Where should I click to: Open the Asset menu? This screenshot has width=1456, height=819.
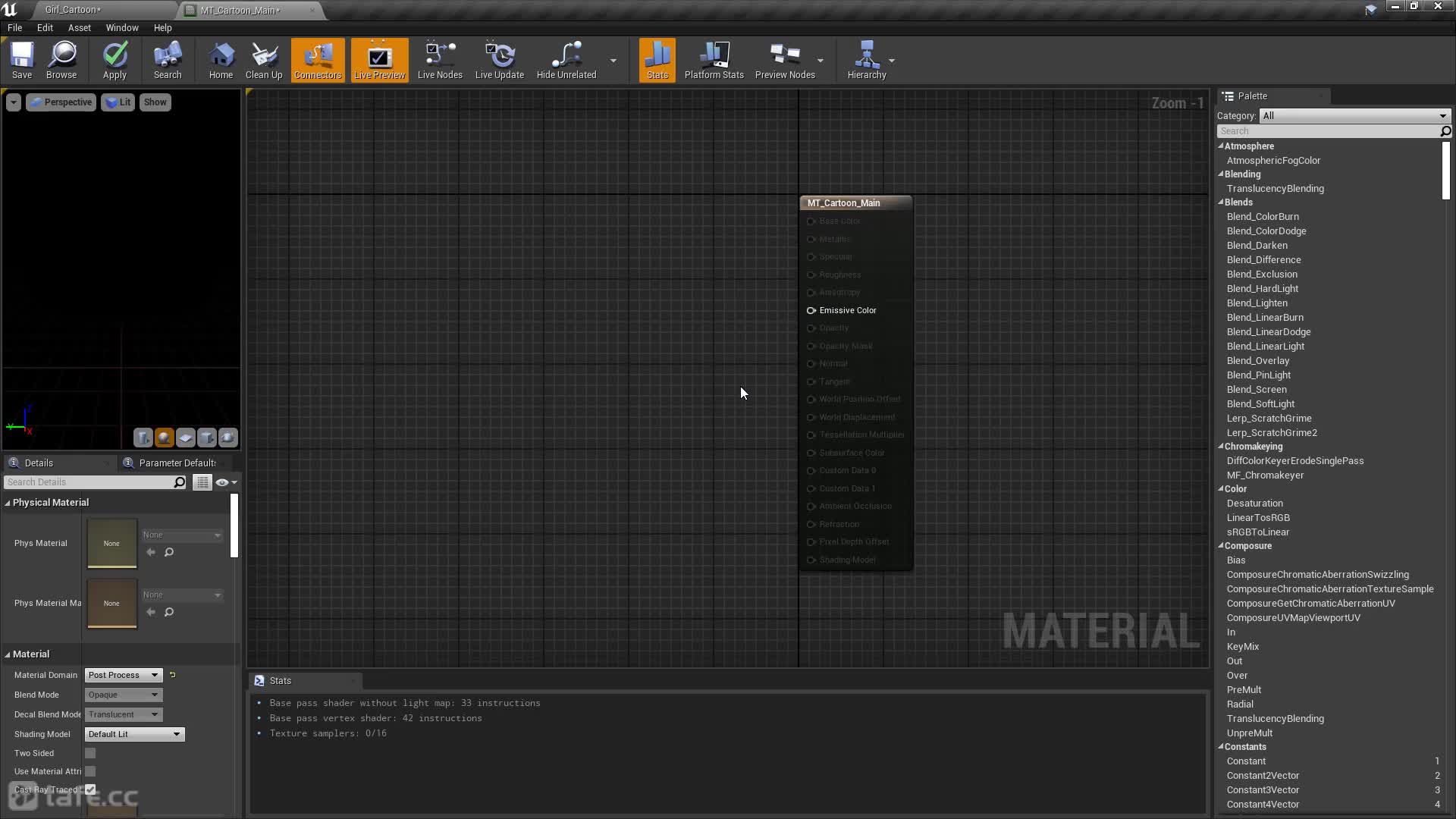pyautogui.click(x=79, y=27)
